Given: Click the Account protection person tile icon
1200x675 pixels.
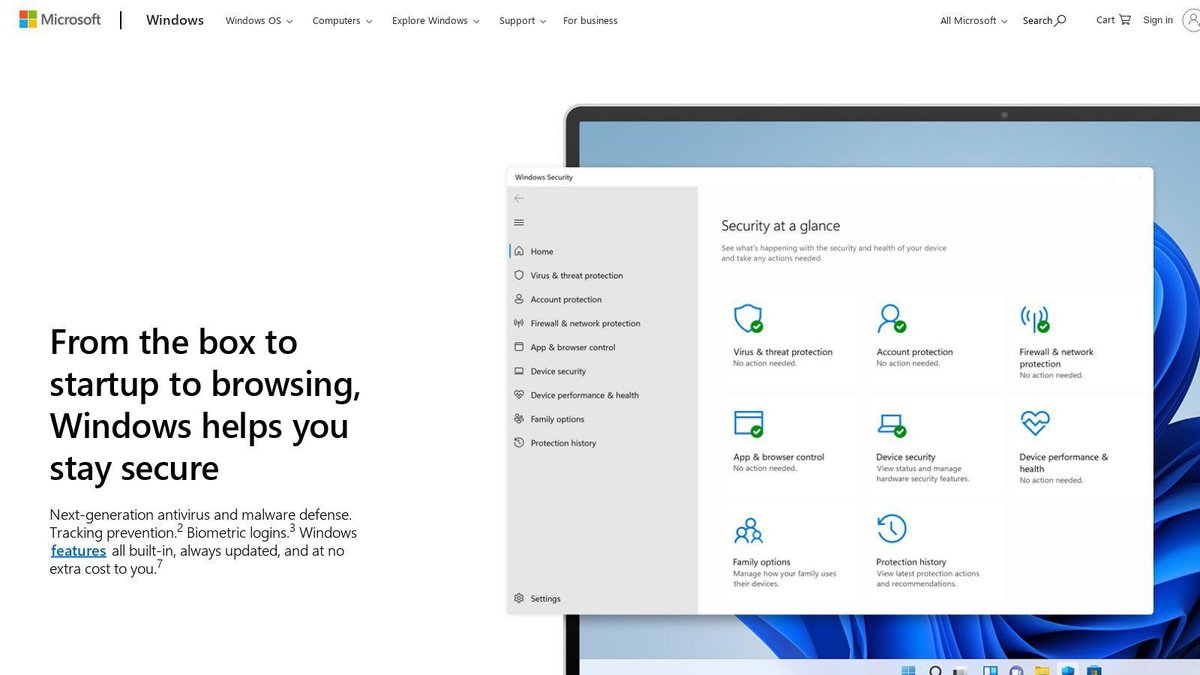Looking at the screenshot, I should (891, 319).
